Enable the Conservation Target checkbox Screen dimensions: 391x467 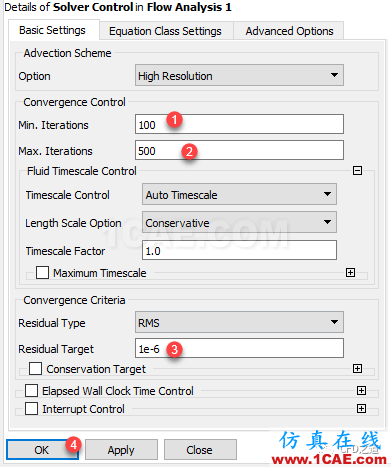pyautogui.click(x=35, y=369)
